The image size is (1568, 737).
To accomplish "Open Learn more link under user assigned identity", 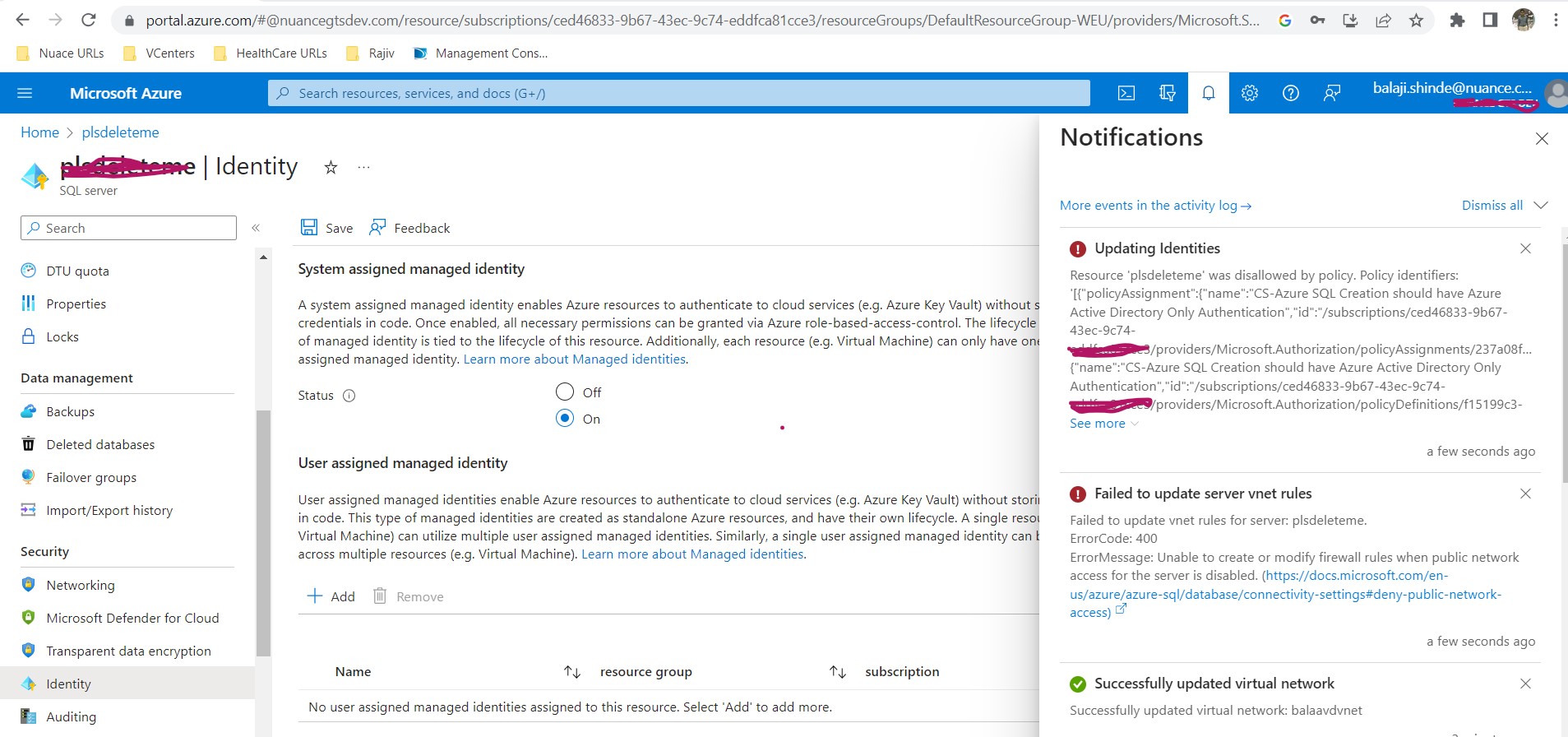I will click(x=694, y=554).
